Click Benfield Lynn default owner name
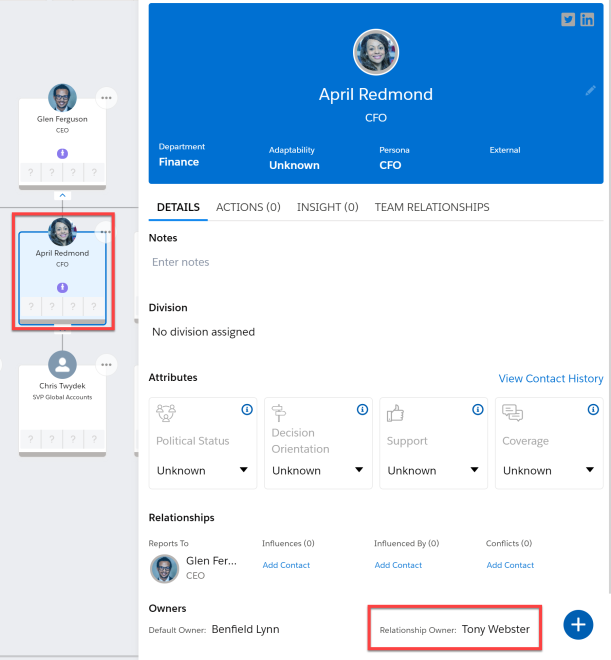This screenshot has width=611, height=660. pyautogui.click(x=245, y=629)
